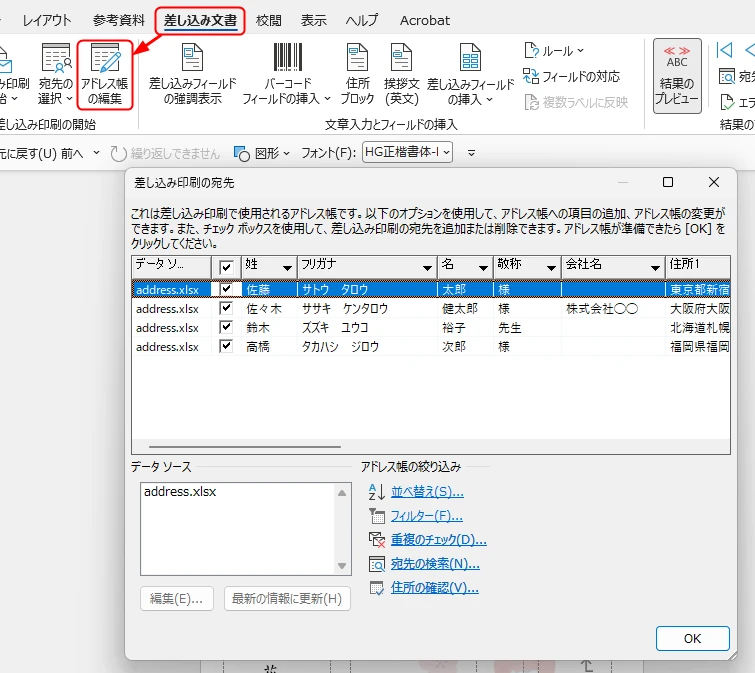Click data source list scroll up arrow
Image resolution: width=755 pixels, height=673 pixels.
pos(342,493)
